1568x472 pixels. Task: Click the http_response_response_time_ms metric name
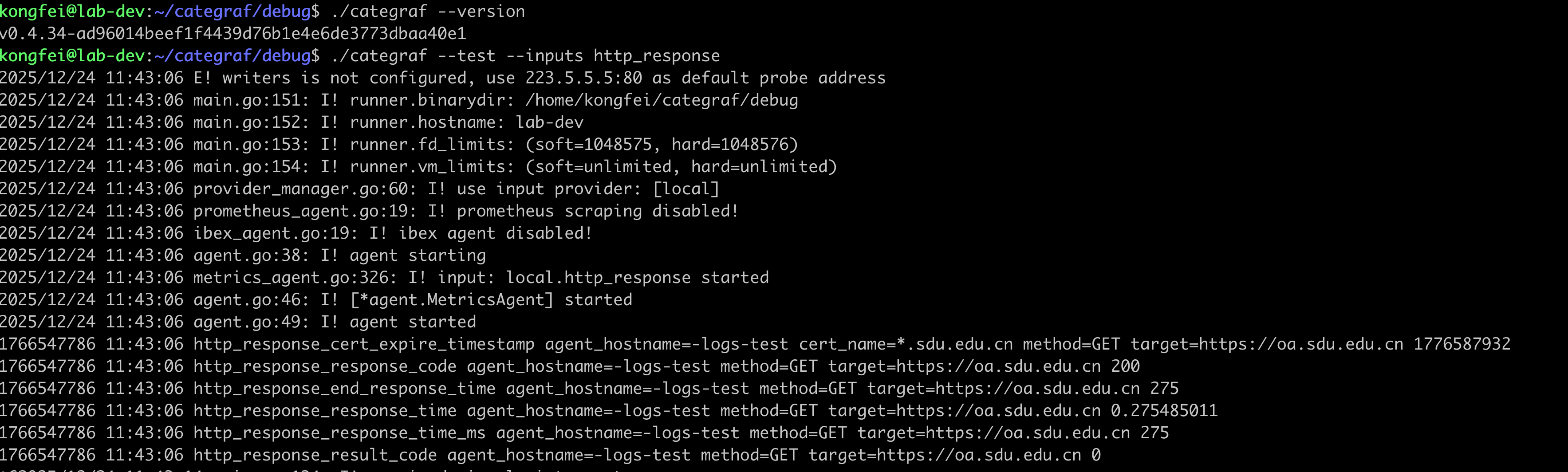click(x=339, y=433)
